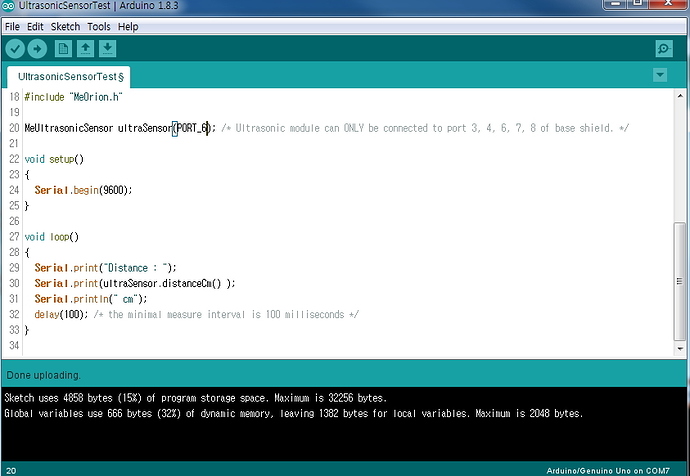690x476 pixels.
Task: Open a sketch with up-arrow icon
Action: pyautogui.click(x=85, y=48)
